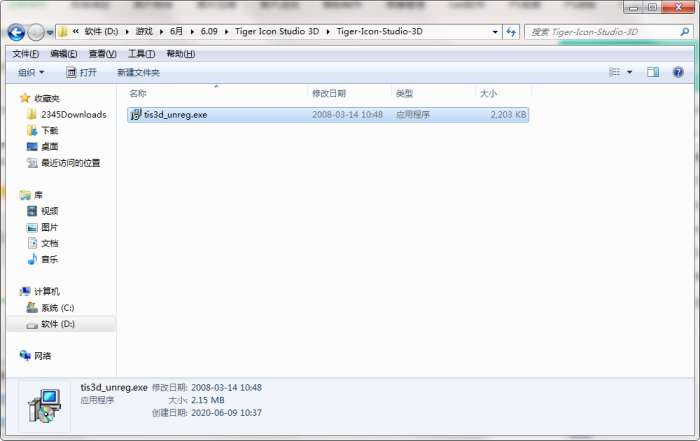Go to Tiger Icon Studio 3D breadcrumb
This screenshot has width=700, height=441.
click(277, 31)
